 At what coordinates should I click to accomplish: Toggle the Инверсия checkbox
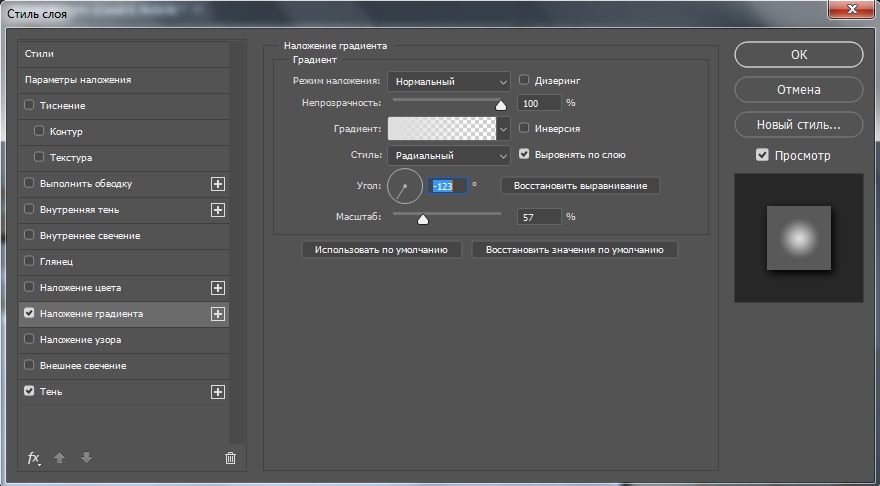[524, 128]
